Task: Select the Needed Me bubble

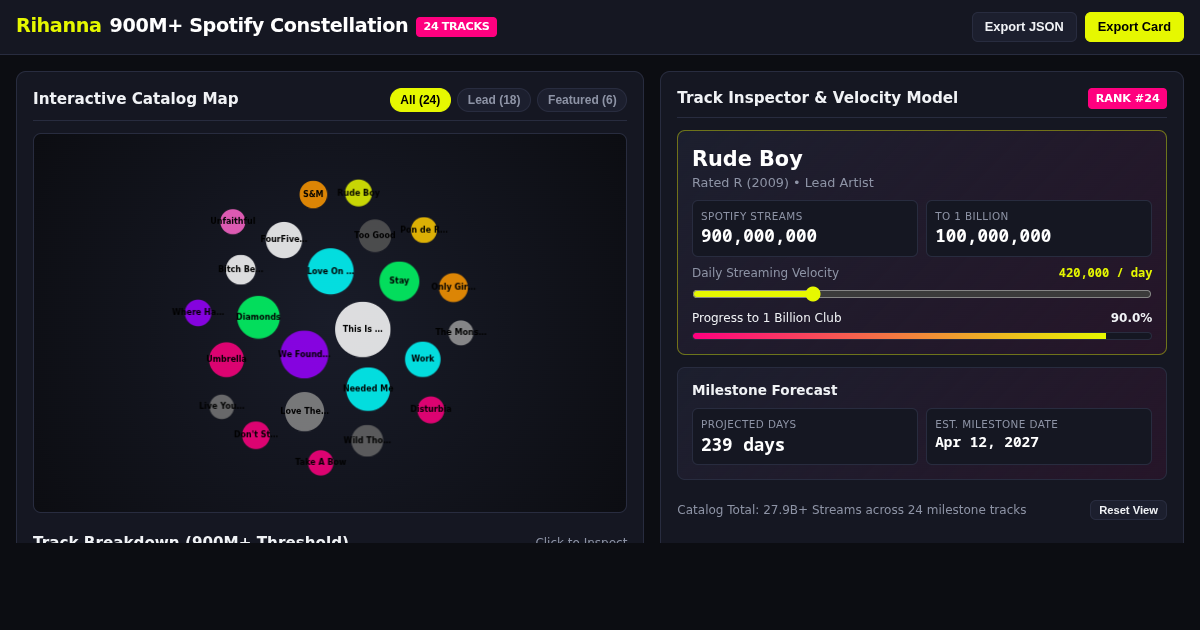Action: click(368, 389)
